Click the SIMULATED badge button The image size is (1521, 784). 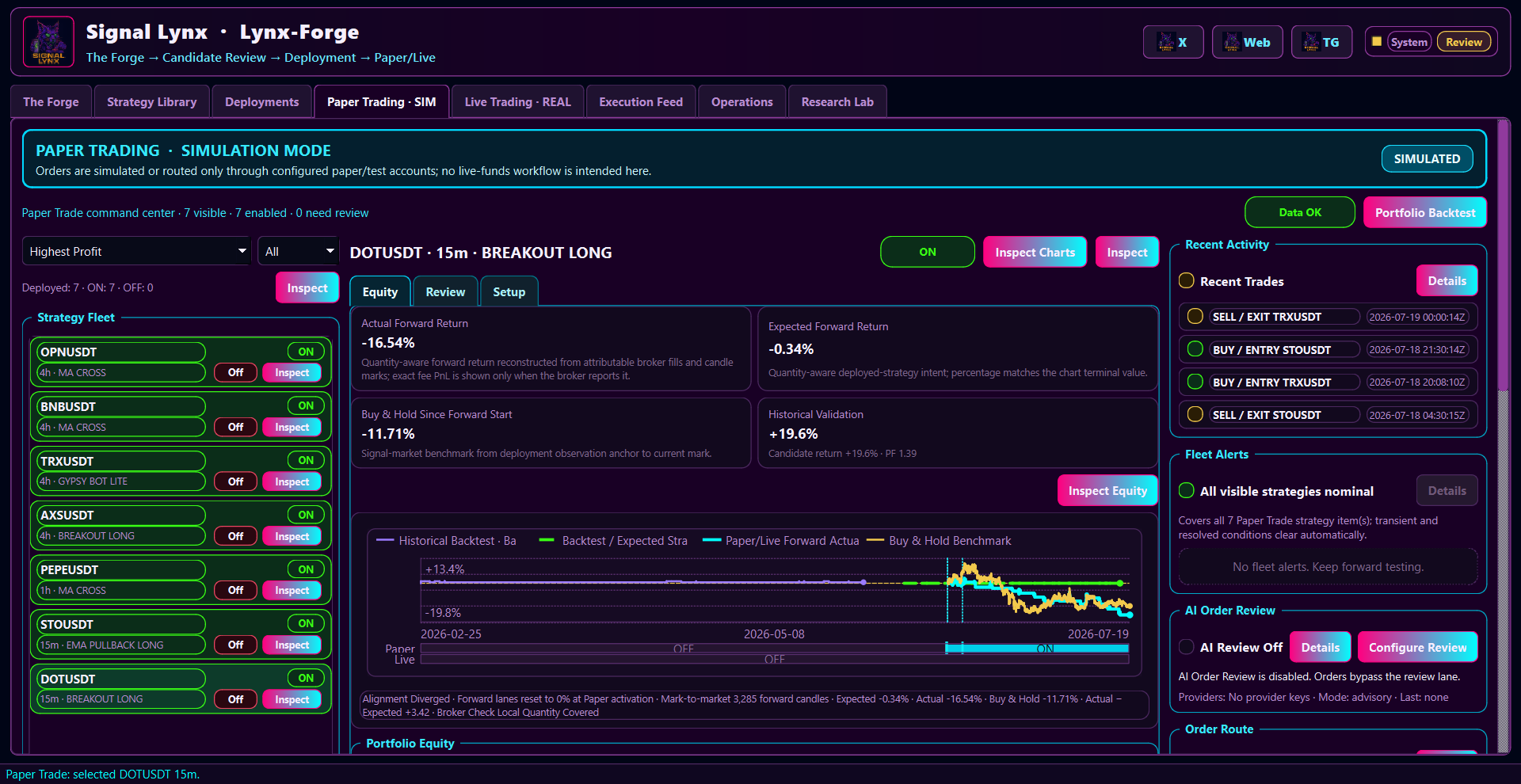click(1427, 158)
